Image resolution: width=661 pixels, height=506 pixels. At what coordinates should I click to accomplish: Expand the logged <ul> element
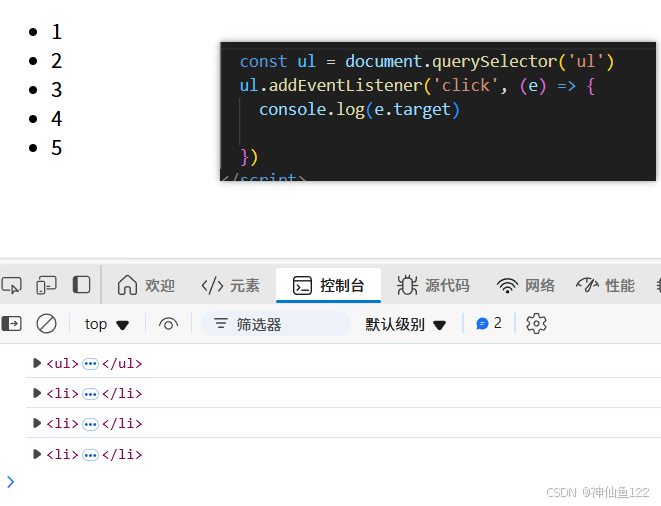click(37, 363)
